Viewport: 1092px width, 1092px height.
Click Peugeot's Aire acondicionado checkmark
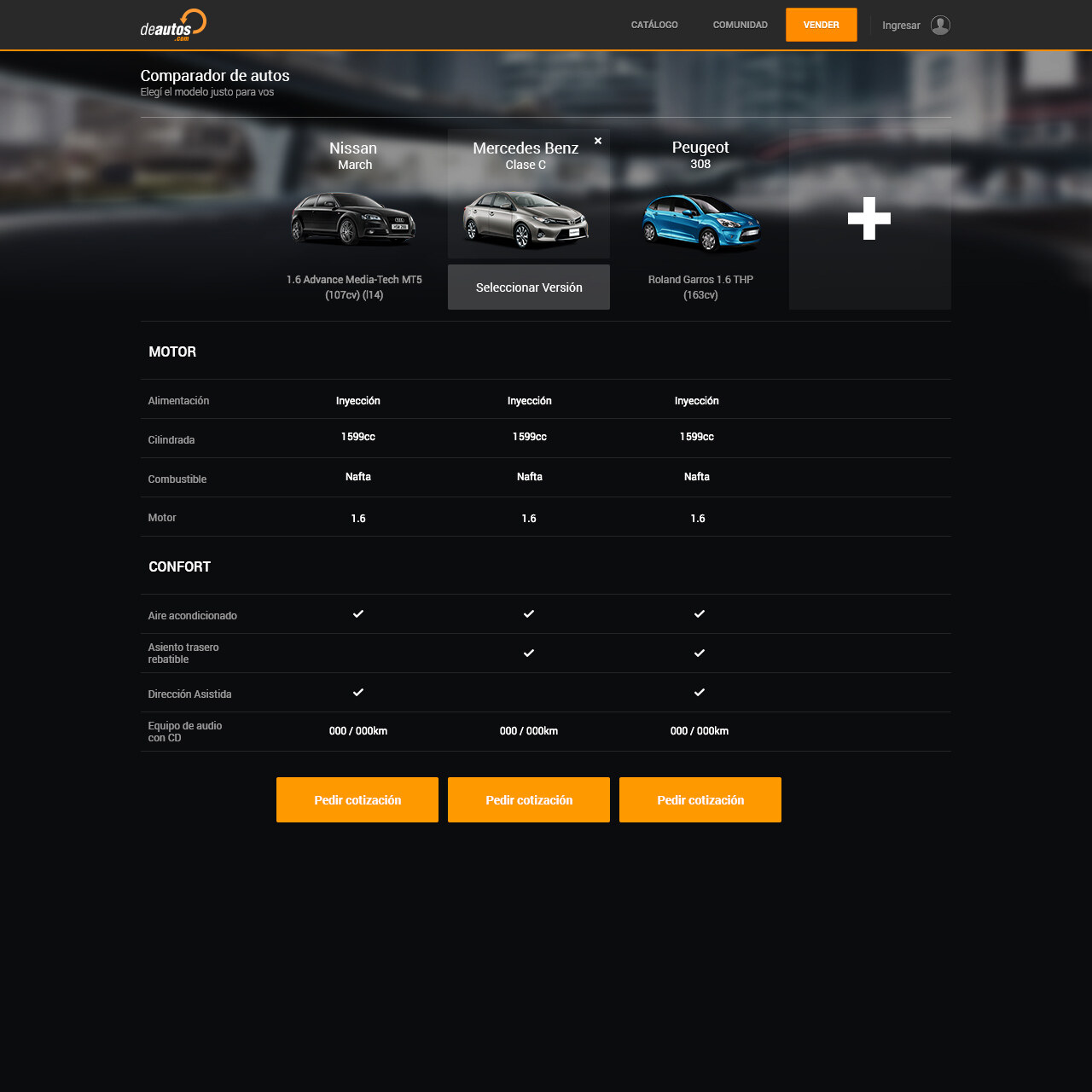point(700,613)
